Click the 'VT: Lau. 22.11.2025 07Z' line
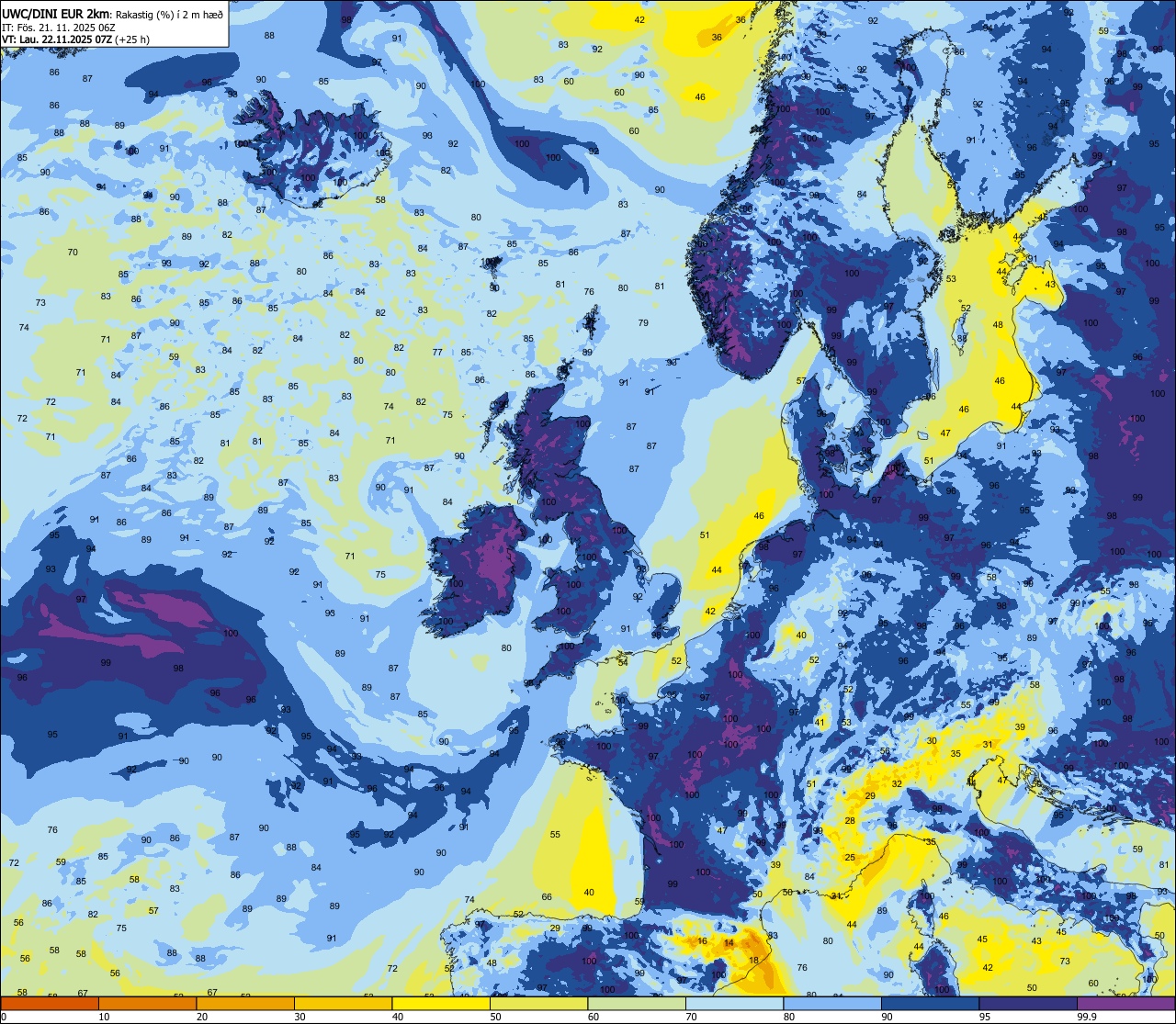The image size is (1176, 1024). coord(56,39)
